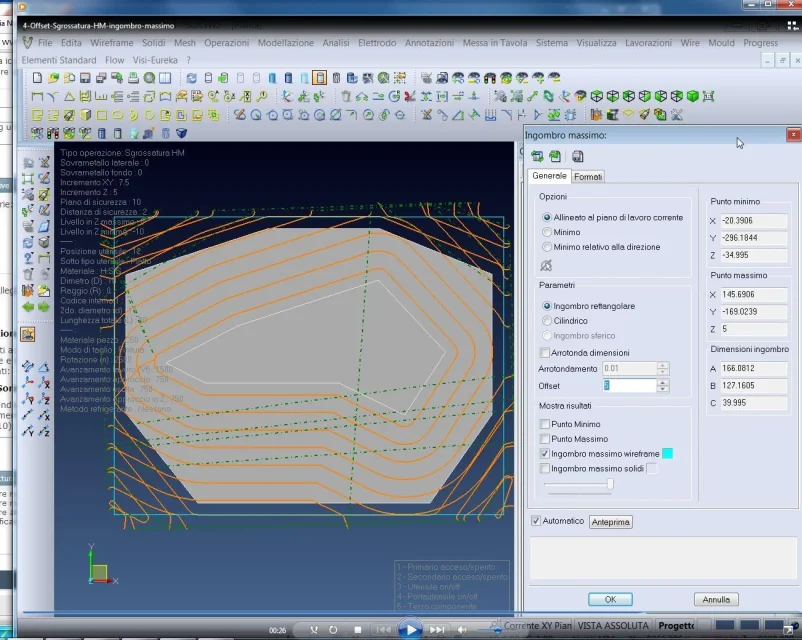Viewport: 802px width, 640px height.
Task: Click the solid green cube shaded view icon
Action: [x=693, y=96]
